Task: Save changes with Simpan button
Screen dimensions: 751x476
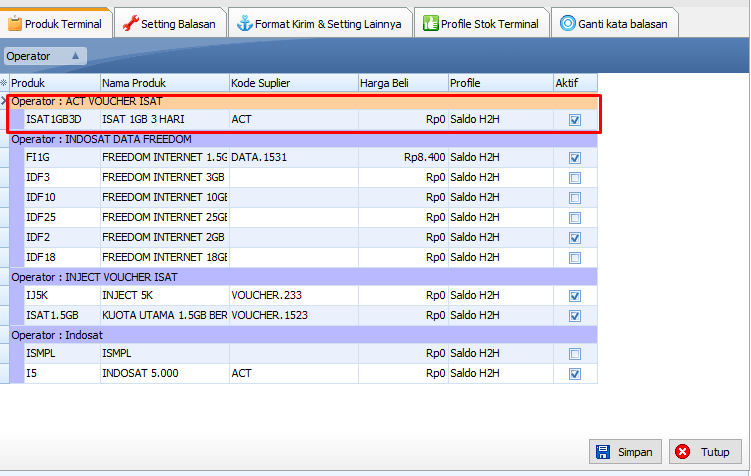Action: (x=625, y=452)
